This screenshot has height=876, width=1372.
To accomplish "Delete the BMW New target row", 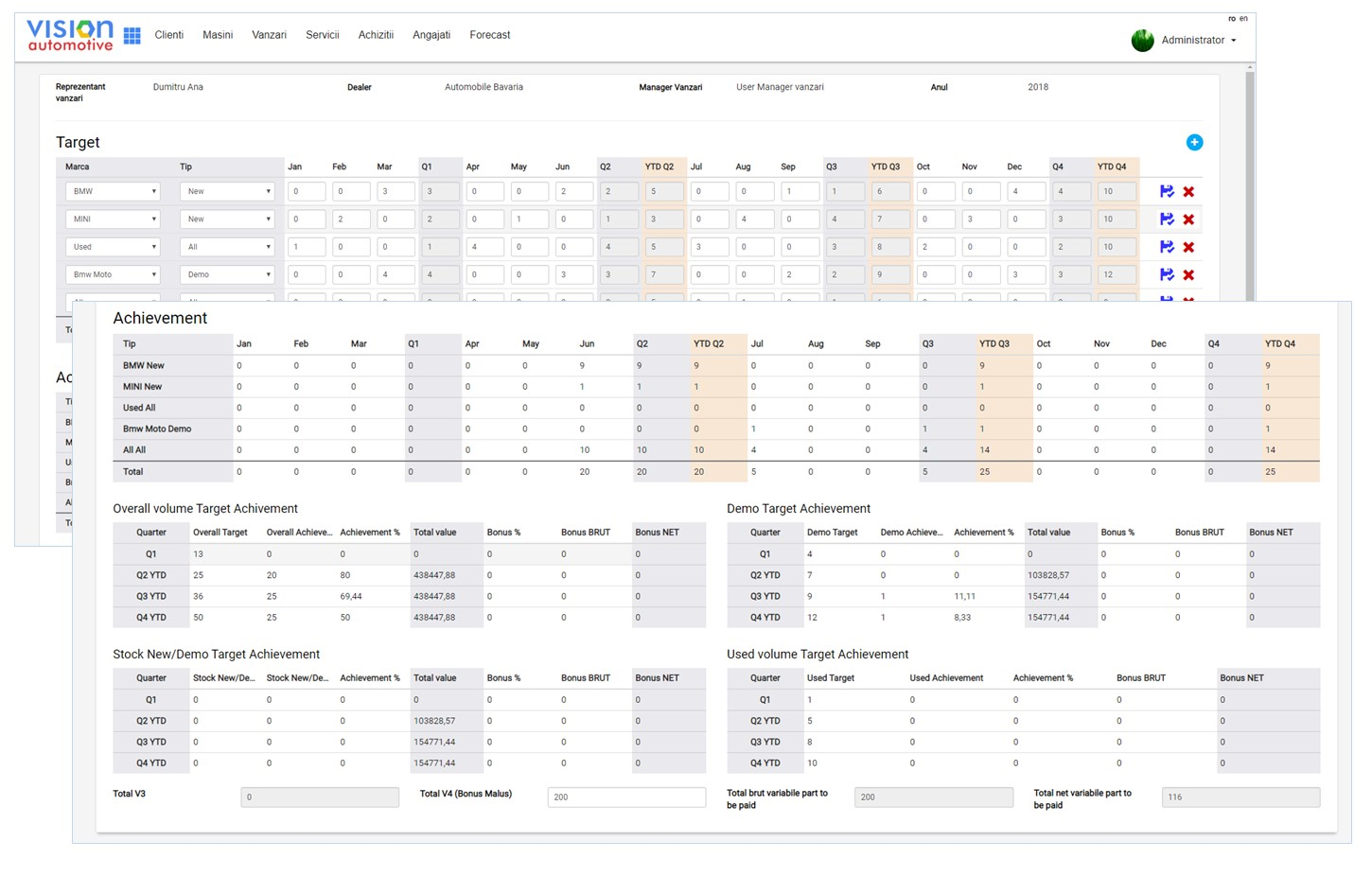I will (x=1188, y=192).
